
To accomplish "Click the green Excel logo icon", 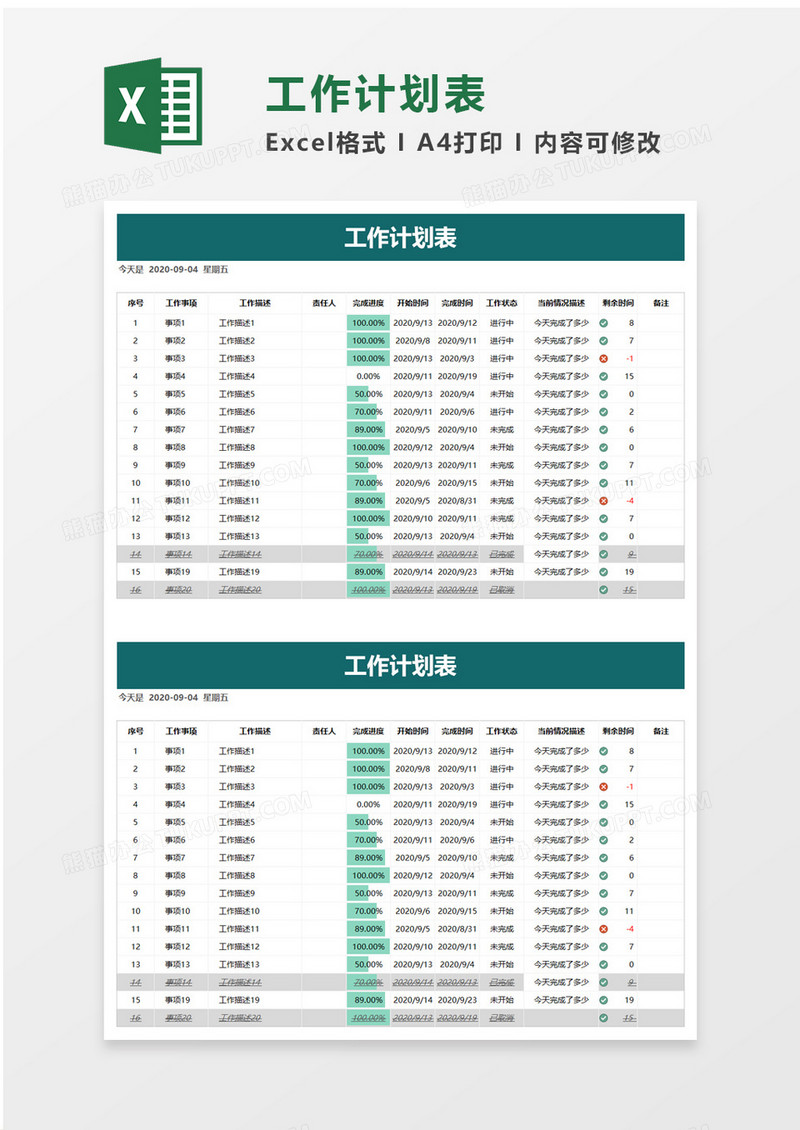I will [x=153, y=106].
